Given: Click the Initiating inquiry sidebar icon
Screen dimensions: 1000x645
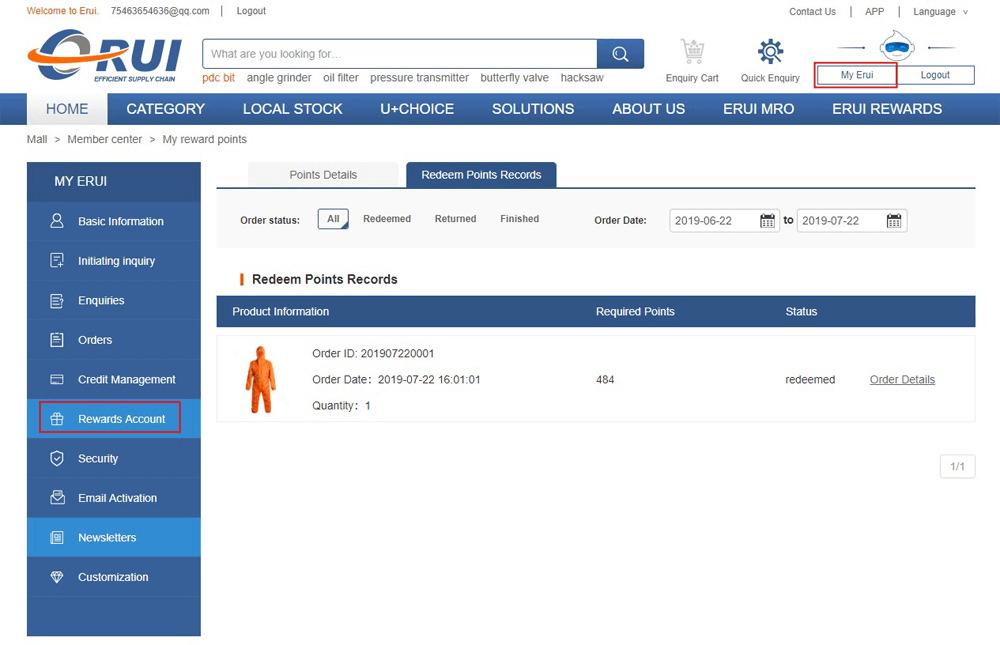Looking at the screenshot, I should coord(57,260).
